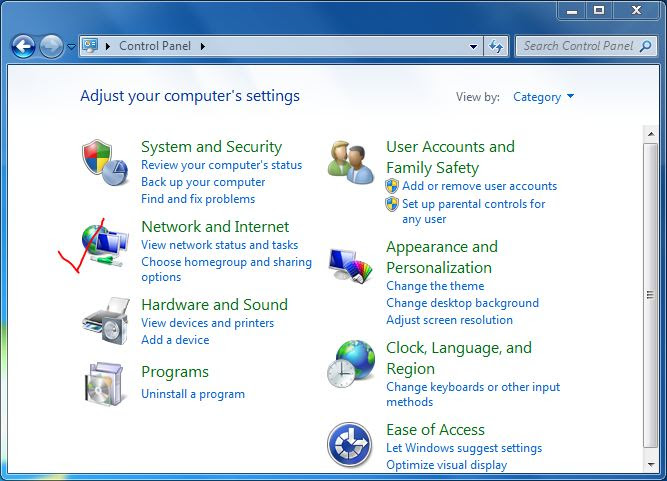Click Add or remove user accounts
The width and height of the screenshot is (667, 481).
479,186
